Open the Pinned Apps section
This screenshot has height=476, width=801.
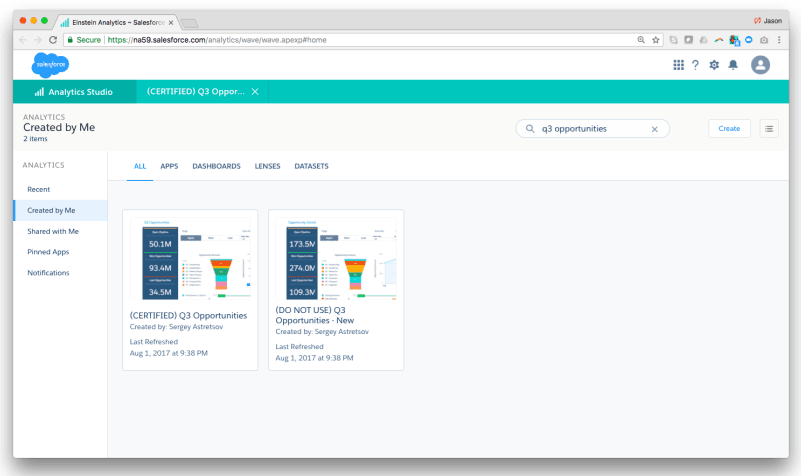click(48, 252)
